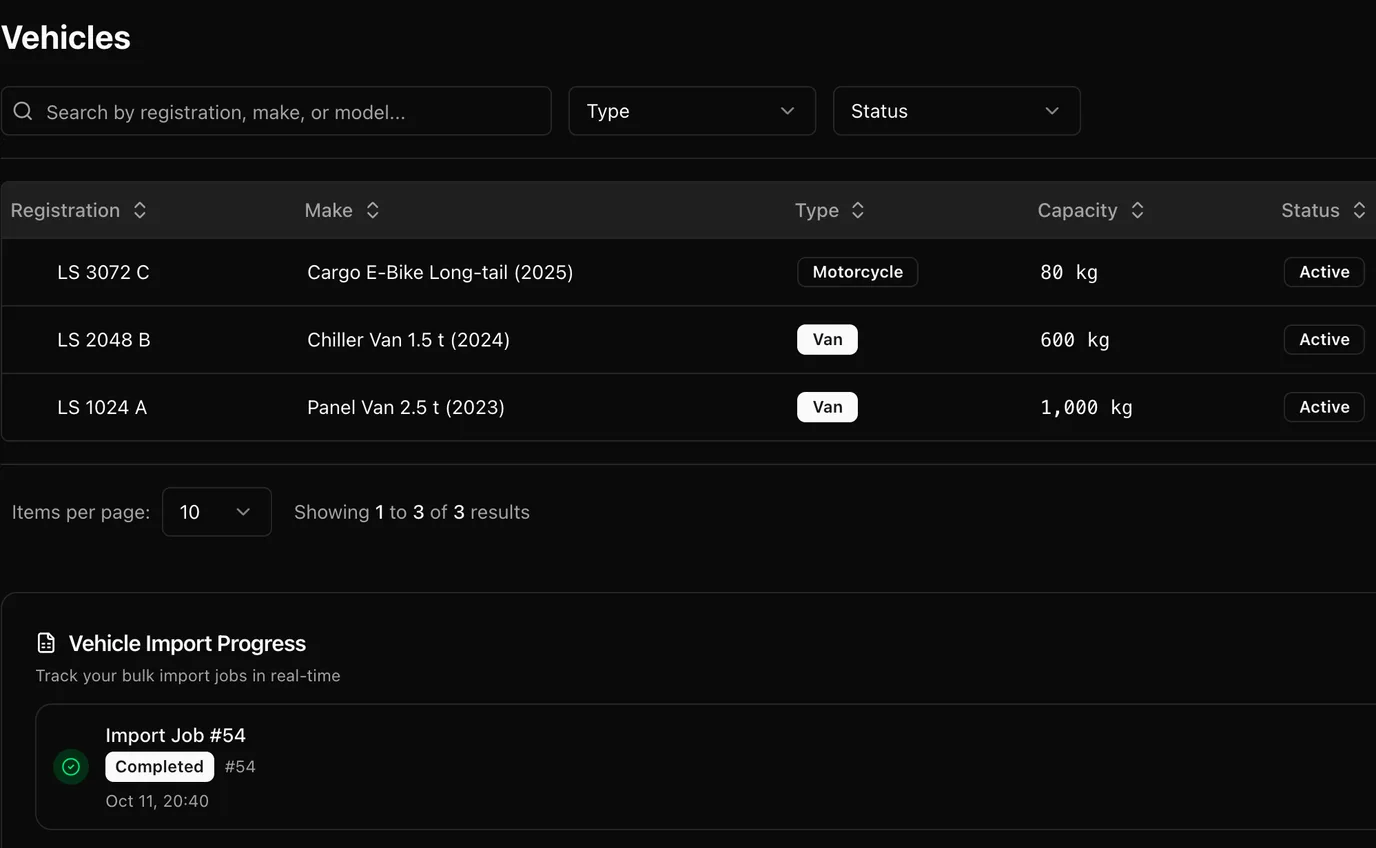Click the Vehicle Import Progress document icon
Image resolution: width=1376 pixels, height=848 pixels.
click(46, 643)
